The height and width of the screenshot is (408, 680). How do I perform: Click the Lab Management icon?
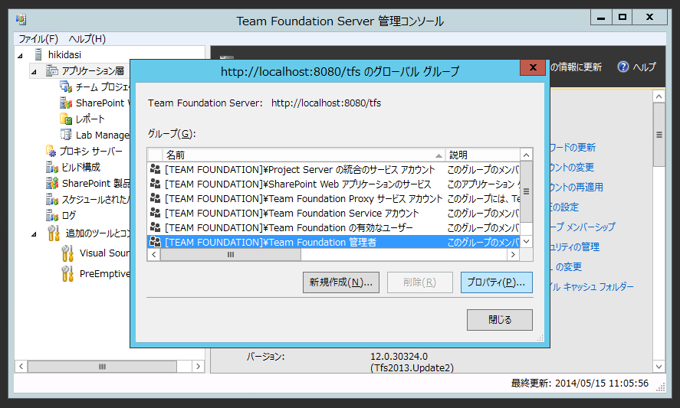(66, 135)
